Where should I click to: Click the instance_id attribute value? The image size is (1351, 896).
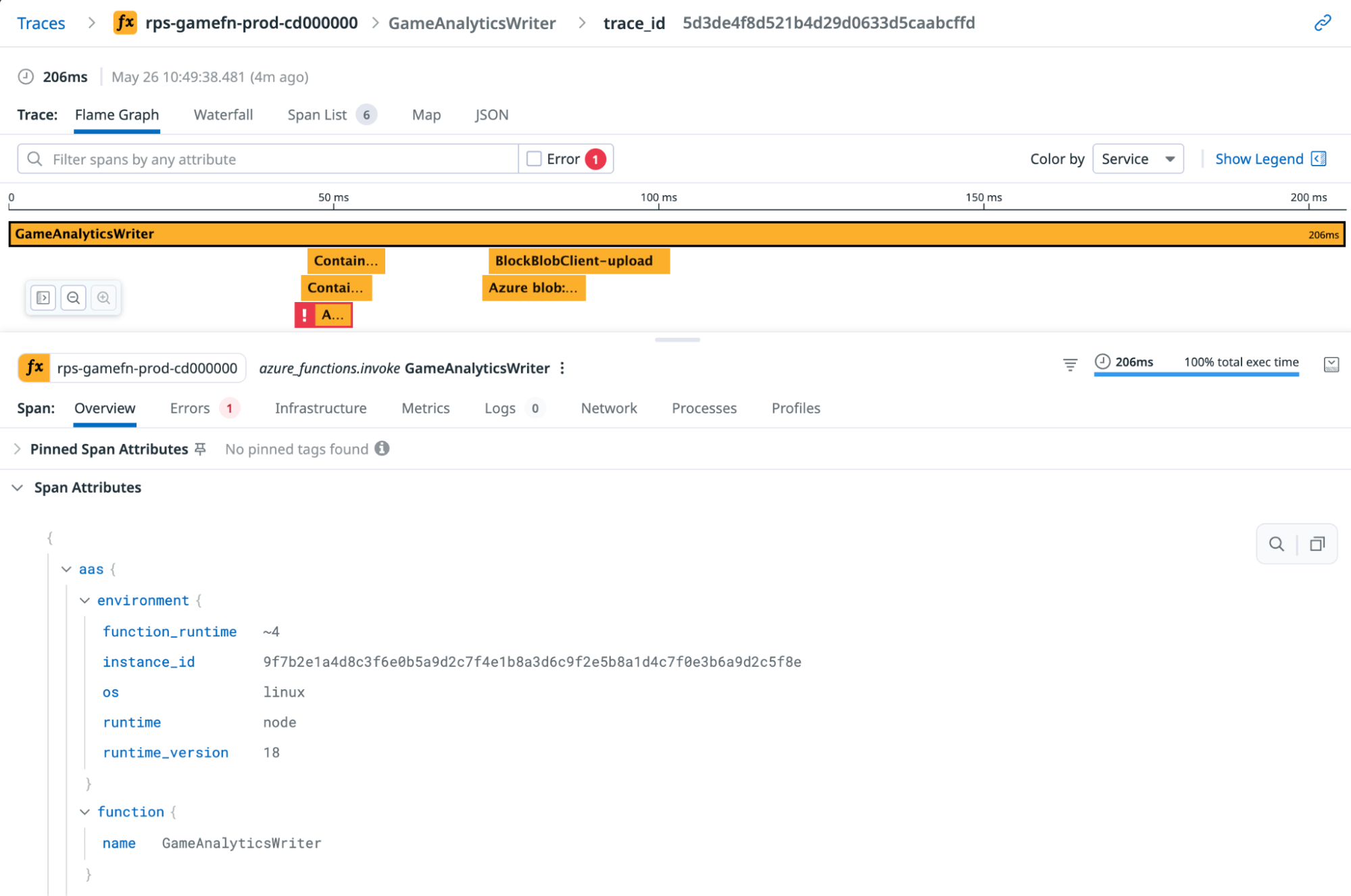(533, 662)
